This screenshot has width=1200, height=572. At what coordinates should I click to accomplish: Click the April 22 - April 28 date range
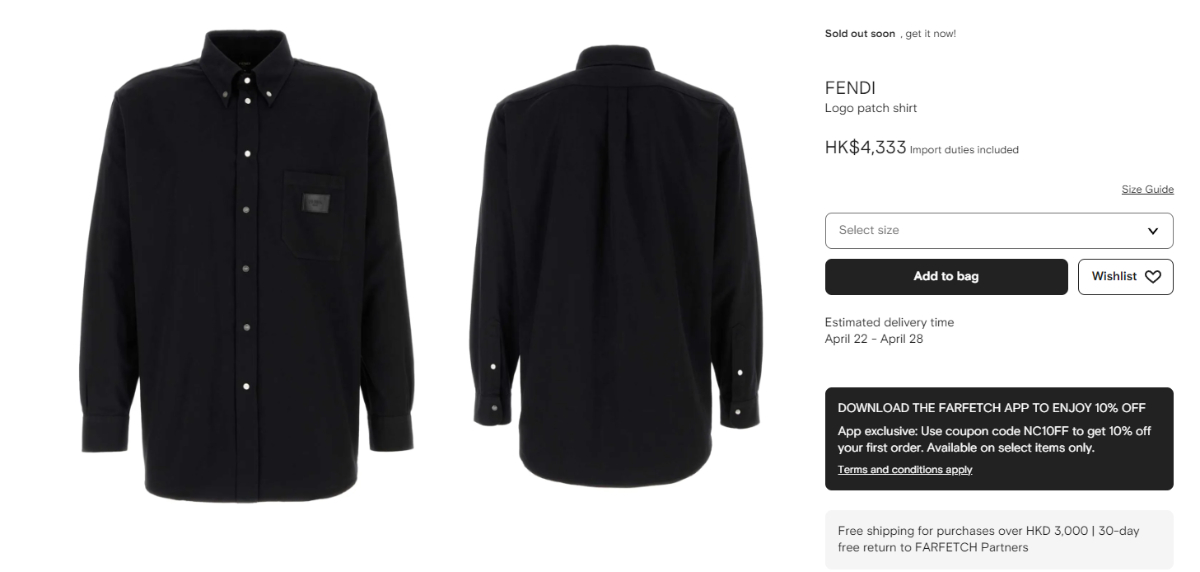pyautogui.click(x=874, y=339)
